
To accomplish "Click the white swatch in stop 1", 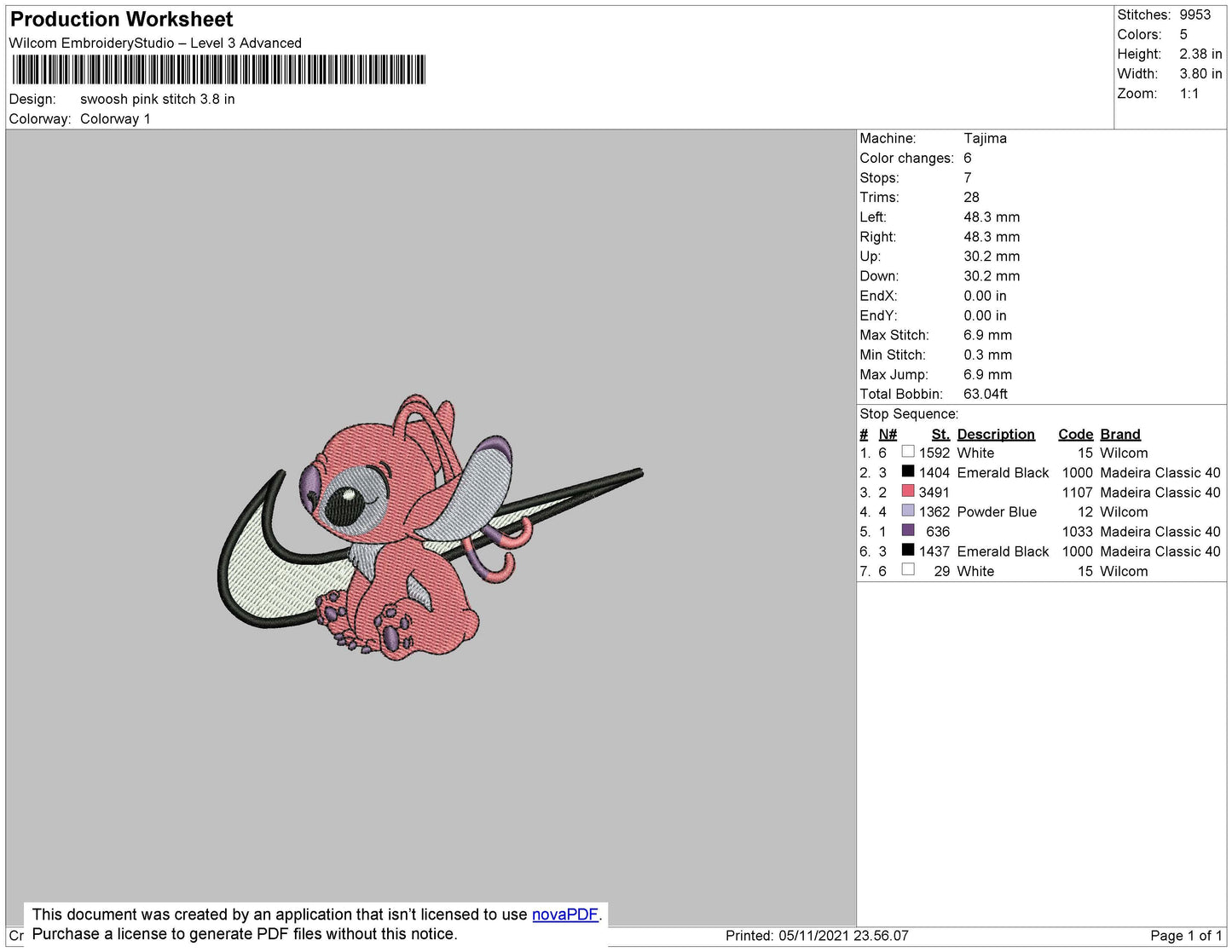I will click(908, 452).
